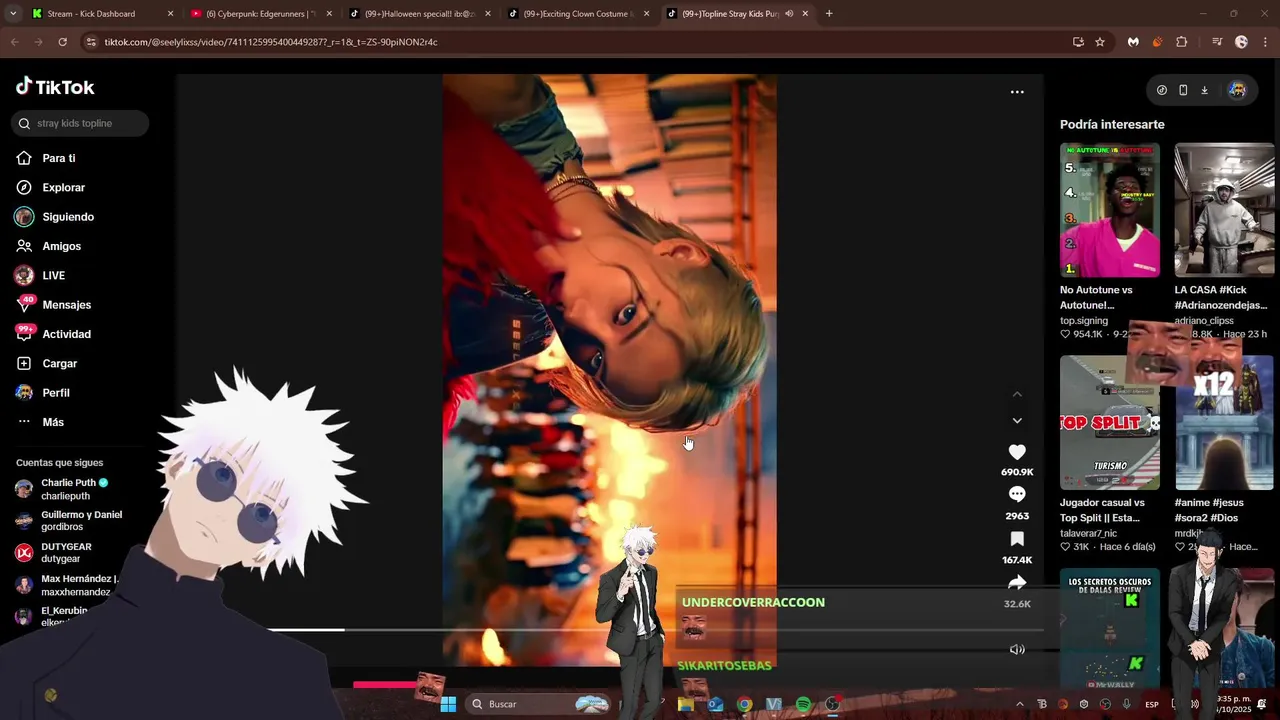The width and height of the screenshot is (1280, 720).
Task: Open the No Autotune vs Autotune video
Action: point(1110,210)
